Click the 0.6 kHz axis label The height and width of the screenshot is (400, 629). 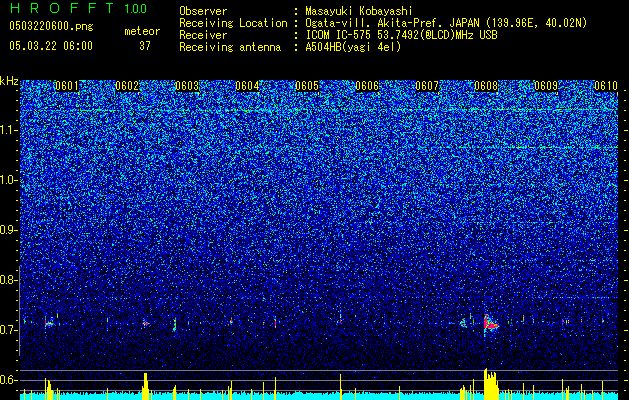pyautogui.click(x=9, y=380)
